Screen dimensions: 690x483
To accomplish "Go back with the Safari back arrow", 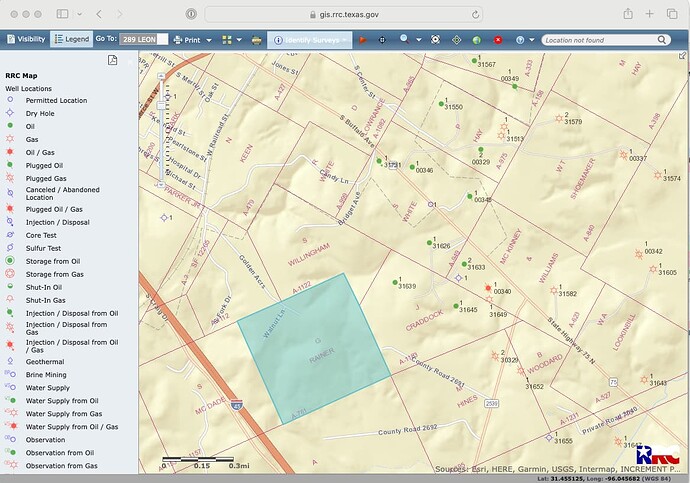I will tap(99, 14).
